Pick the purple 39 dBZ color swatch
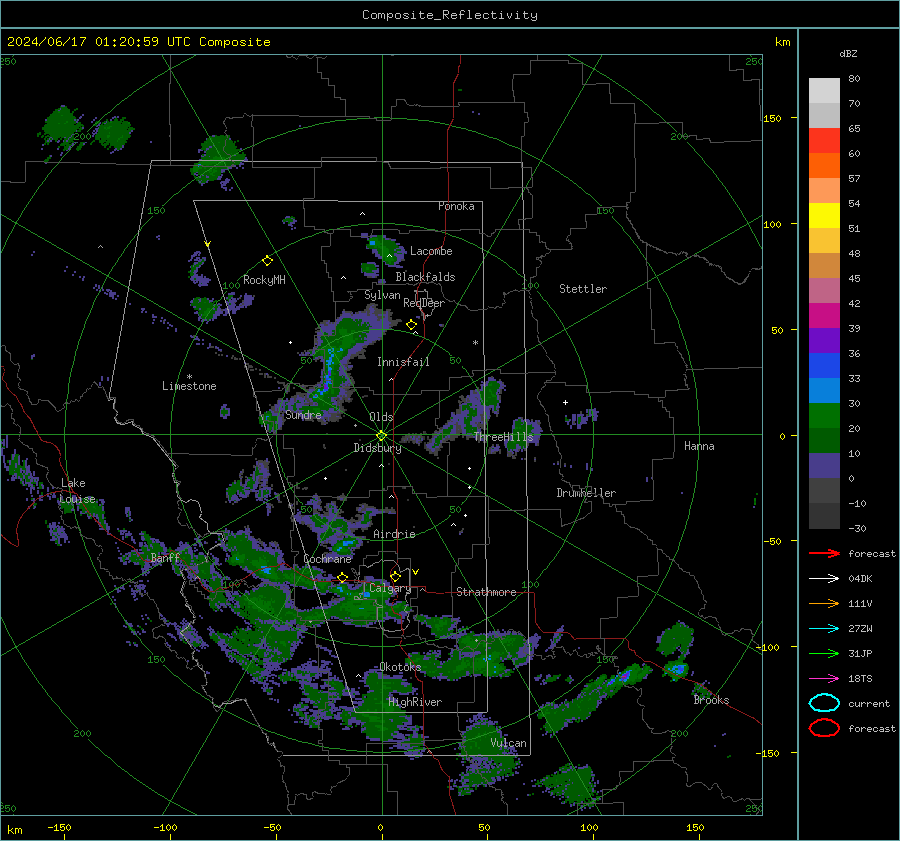 824,340
